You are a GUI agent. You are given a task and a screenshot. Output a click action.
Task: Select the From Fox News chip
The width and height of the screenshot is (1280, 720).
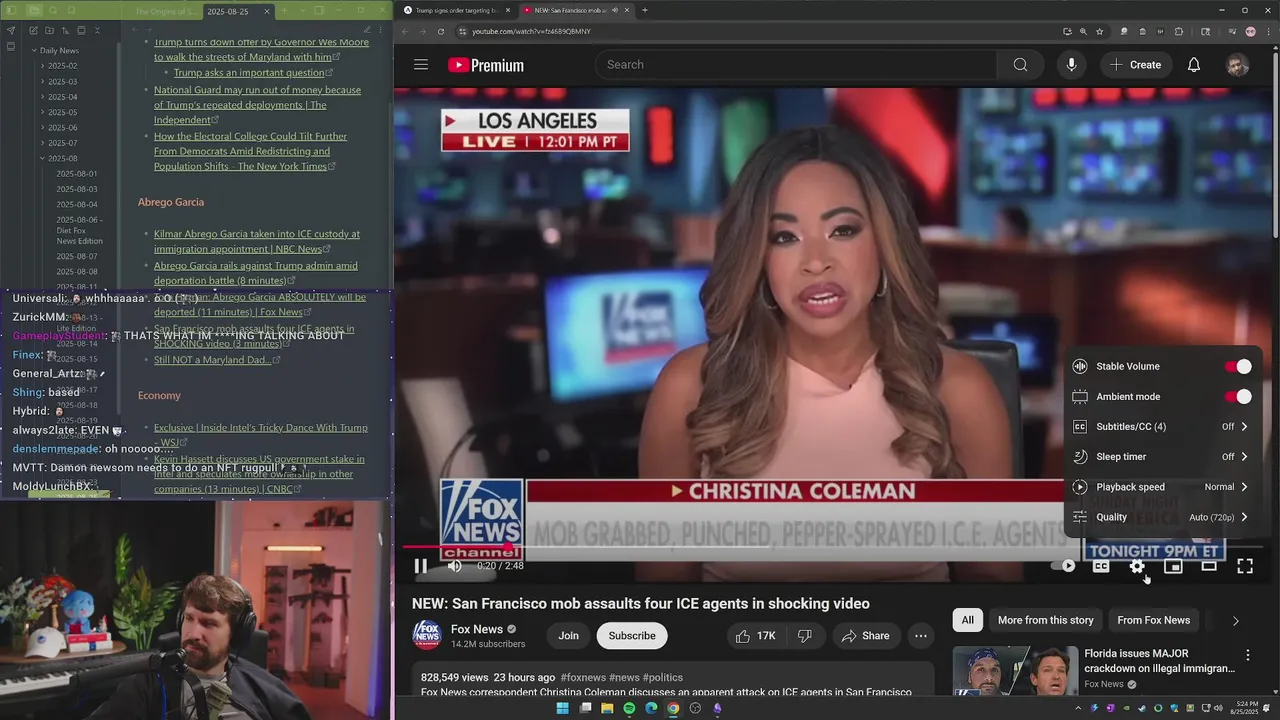coord(1153,620)
